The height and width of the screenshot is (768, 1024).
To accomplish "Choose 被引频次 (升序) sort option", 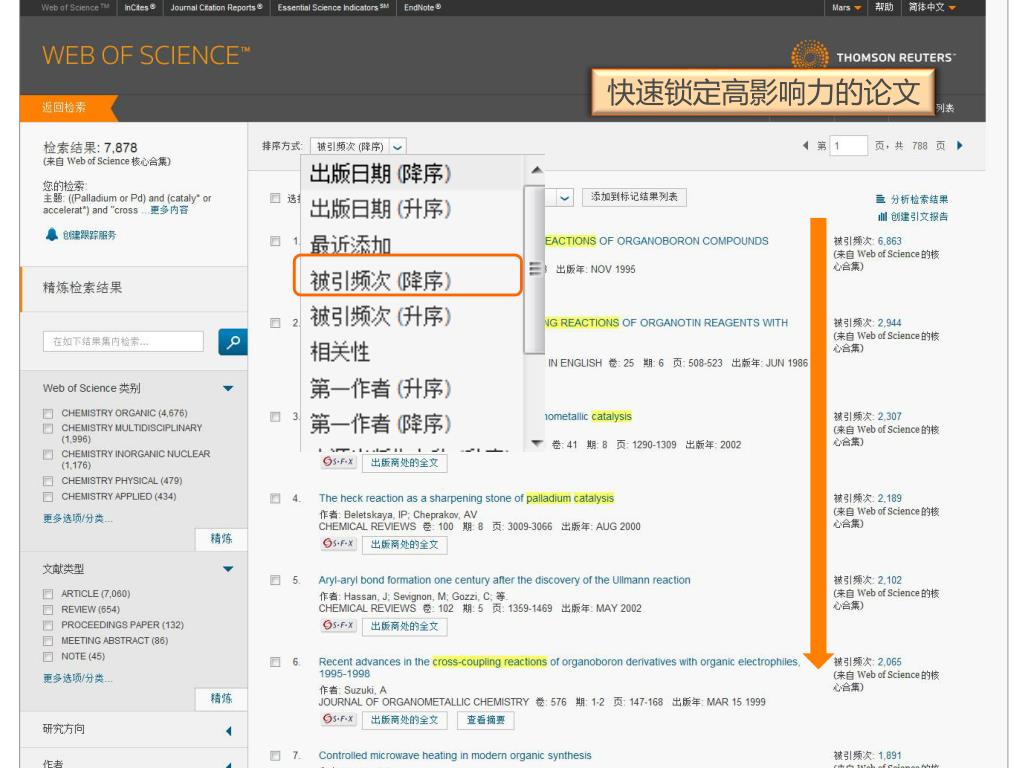I will [x=380, y=317].
